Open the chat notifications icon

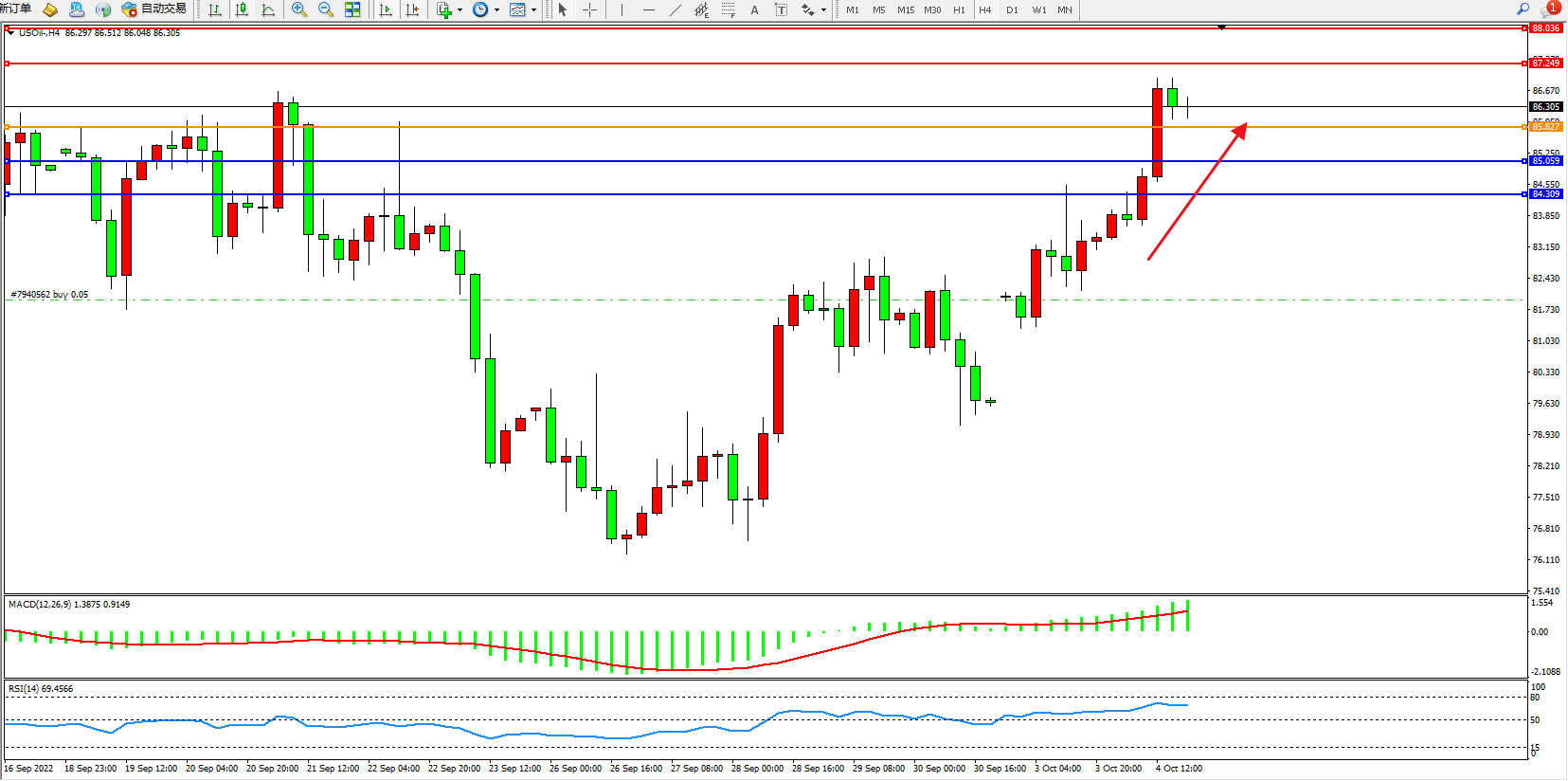point(1549,9)
